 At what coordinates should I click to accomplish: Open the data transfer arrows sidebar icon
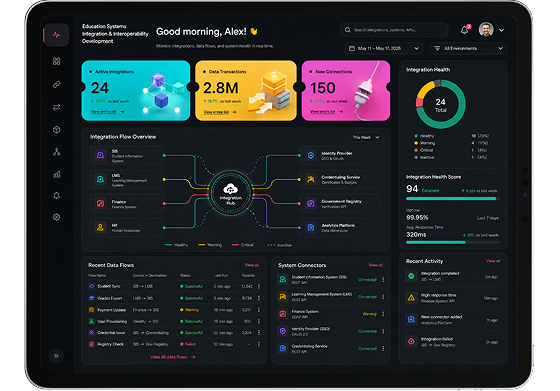coord(56,107)
